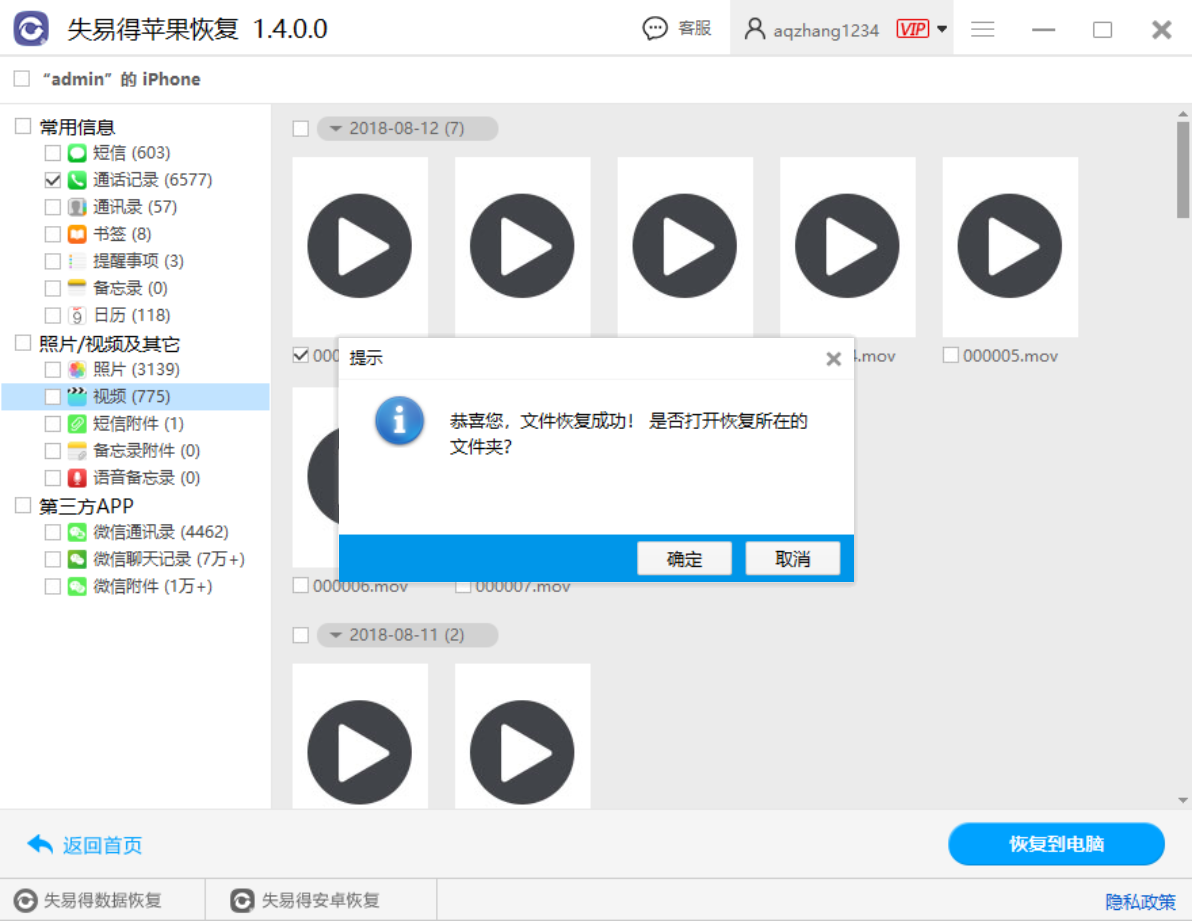Open the second video thumbnail in 2018-08-11 group
Screen dimensions: 1192x921
(x=522, y=736)
